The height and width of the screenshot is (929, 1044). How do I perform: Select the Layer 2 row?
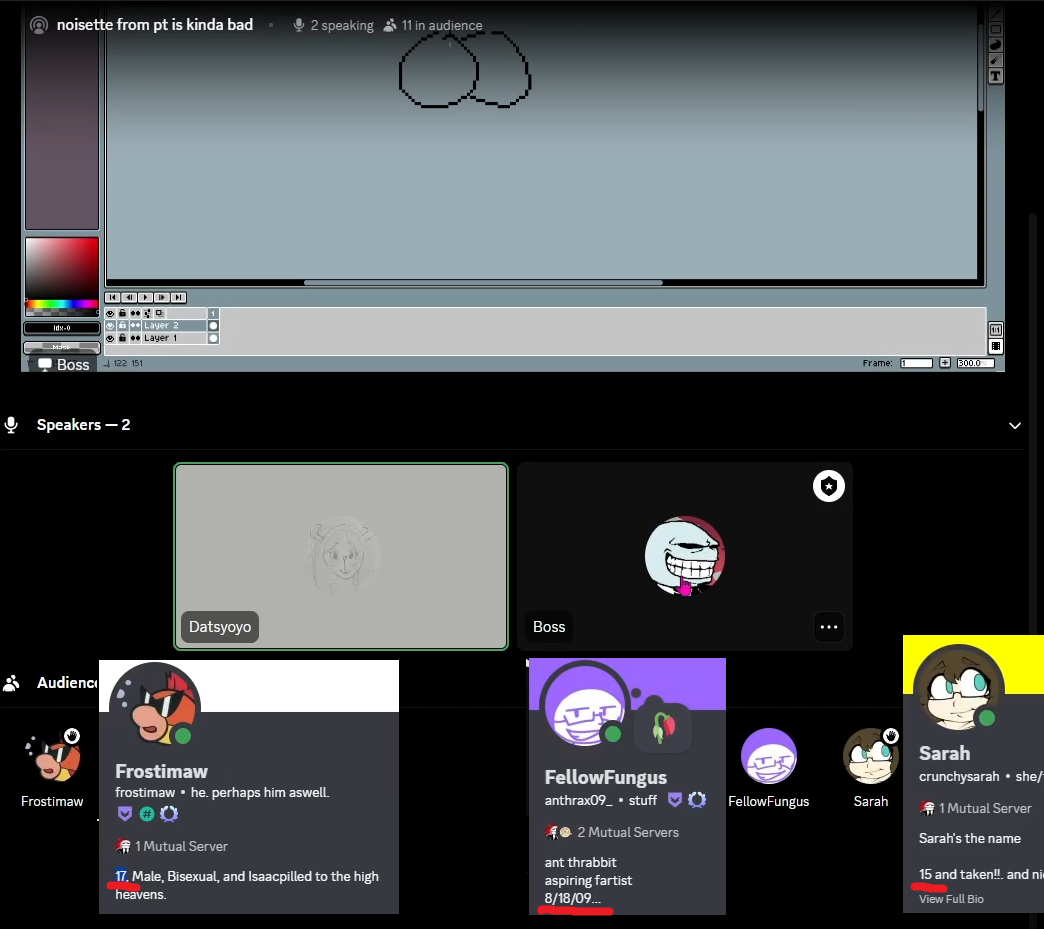pos(174,326)
